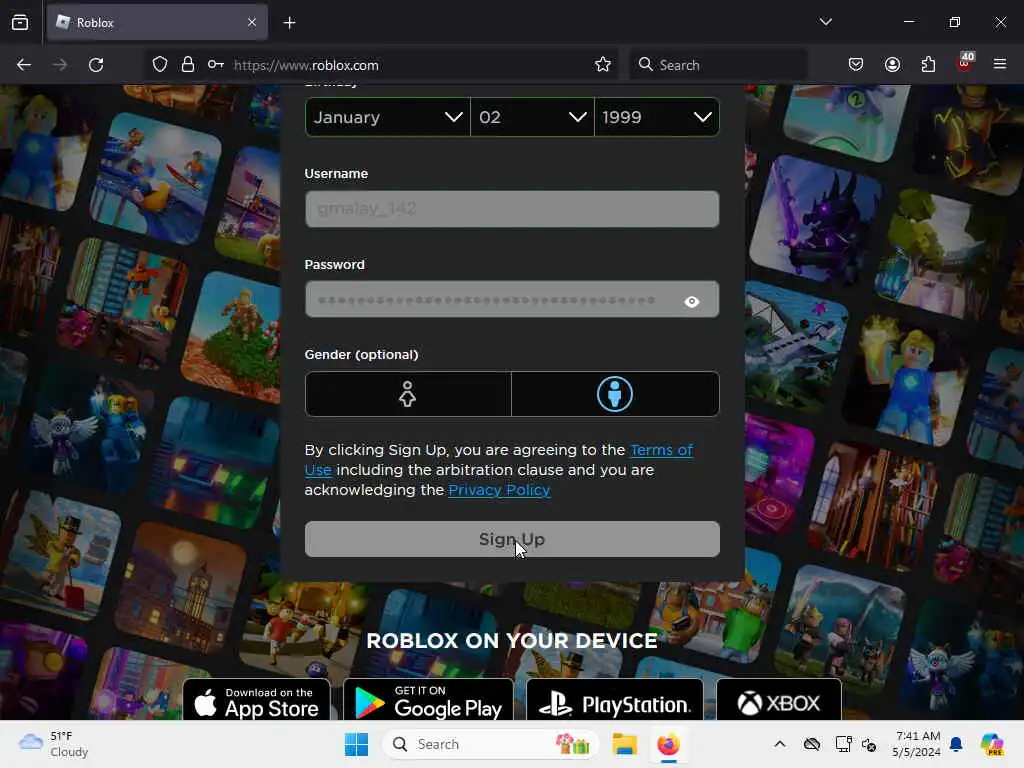Open the notification bell icon

(x=956, y=744)
